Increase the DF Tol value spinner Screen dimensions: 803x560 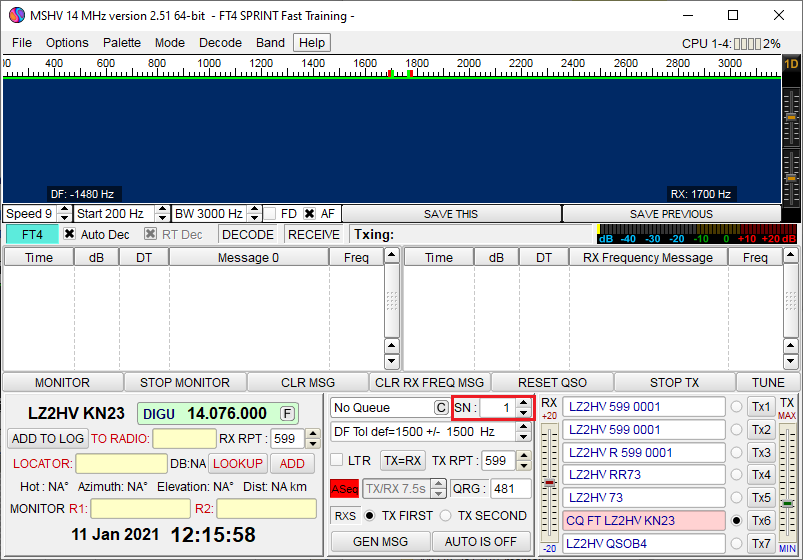523,427
